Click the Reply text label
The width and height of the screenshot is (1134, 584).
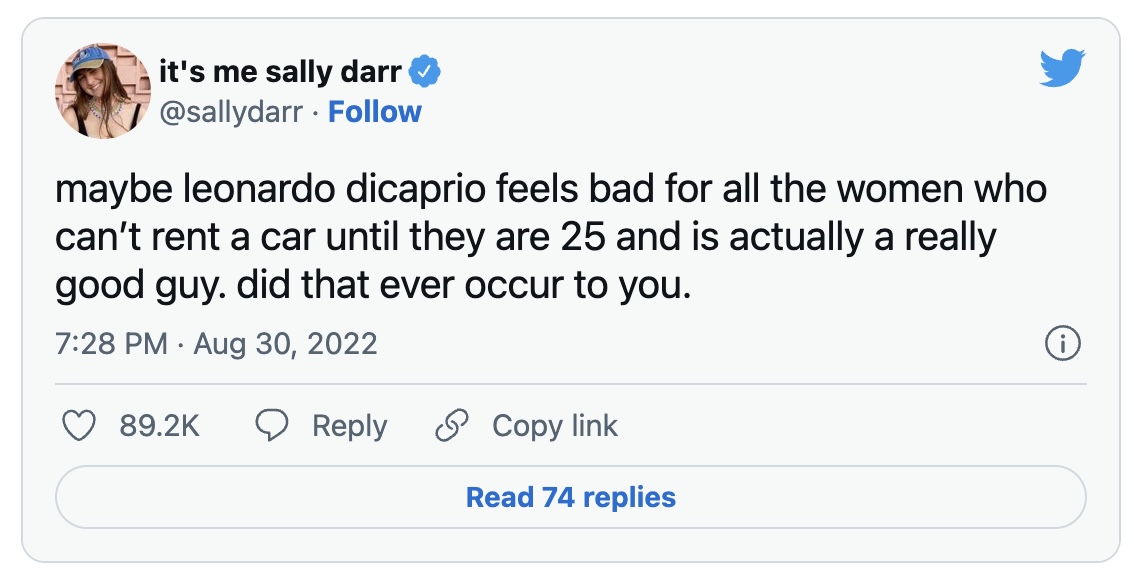click(x=349, y=426)
